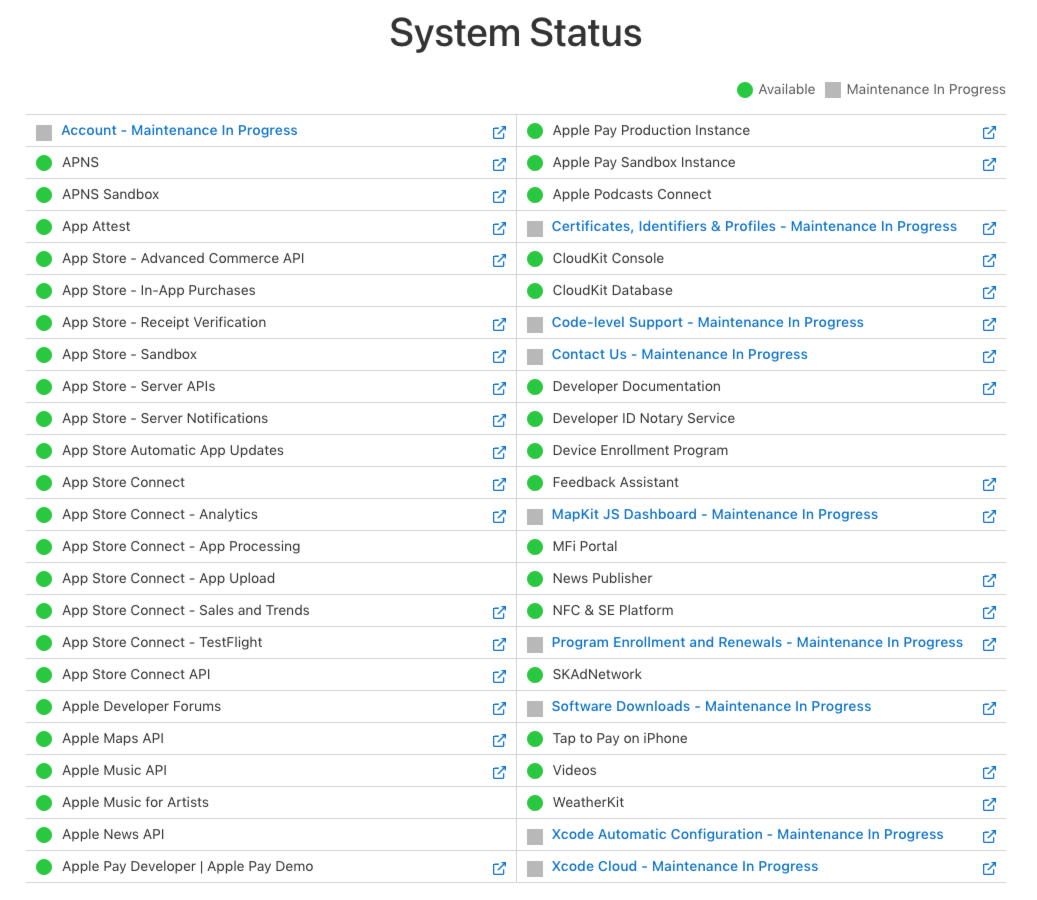This screenshot has height=900, width=1037.
Task: Select Apple Podcasts Connect text
Action: [x=632, y=194]
